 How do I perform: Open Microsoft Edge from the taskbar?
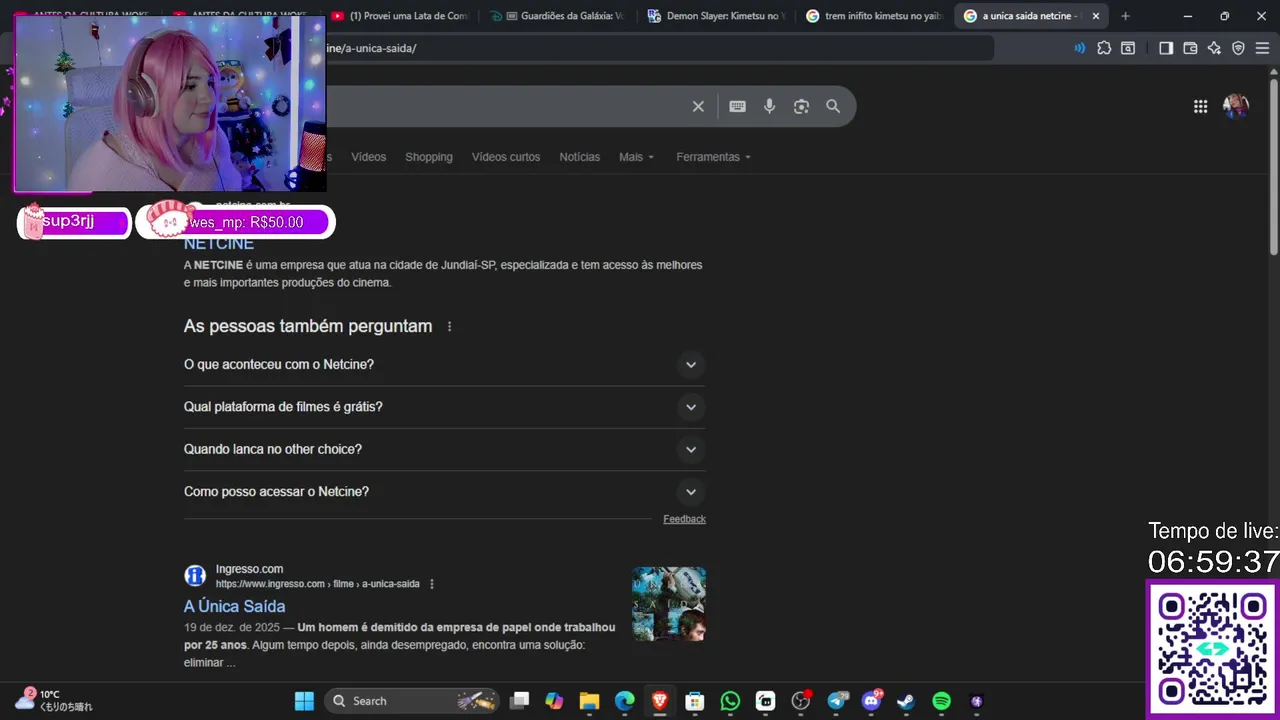coord(624,701)
